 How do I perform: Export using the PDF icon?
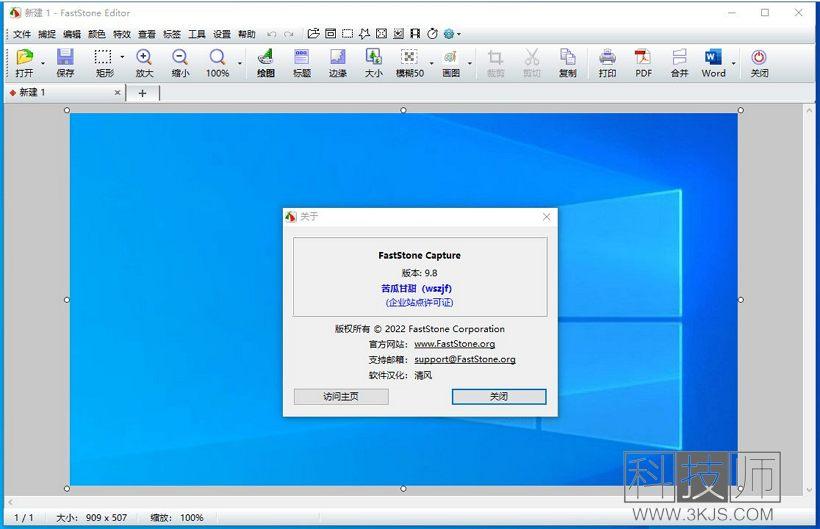(x=643, y=63)
